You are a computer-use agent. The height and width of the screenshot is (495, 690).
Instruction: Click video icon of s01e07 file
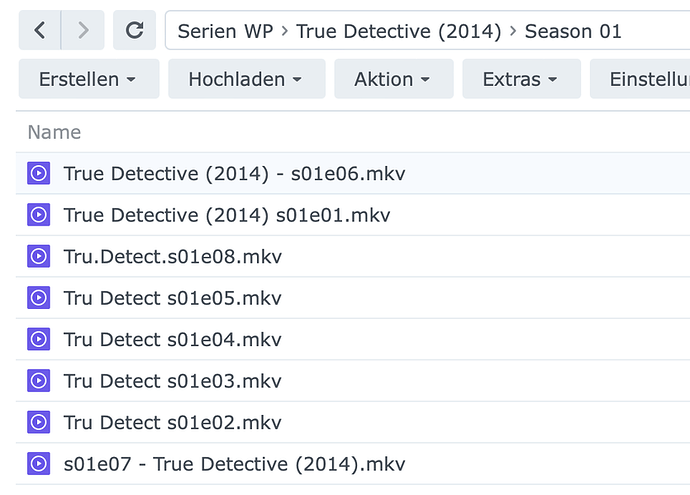tap(38, 464)
